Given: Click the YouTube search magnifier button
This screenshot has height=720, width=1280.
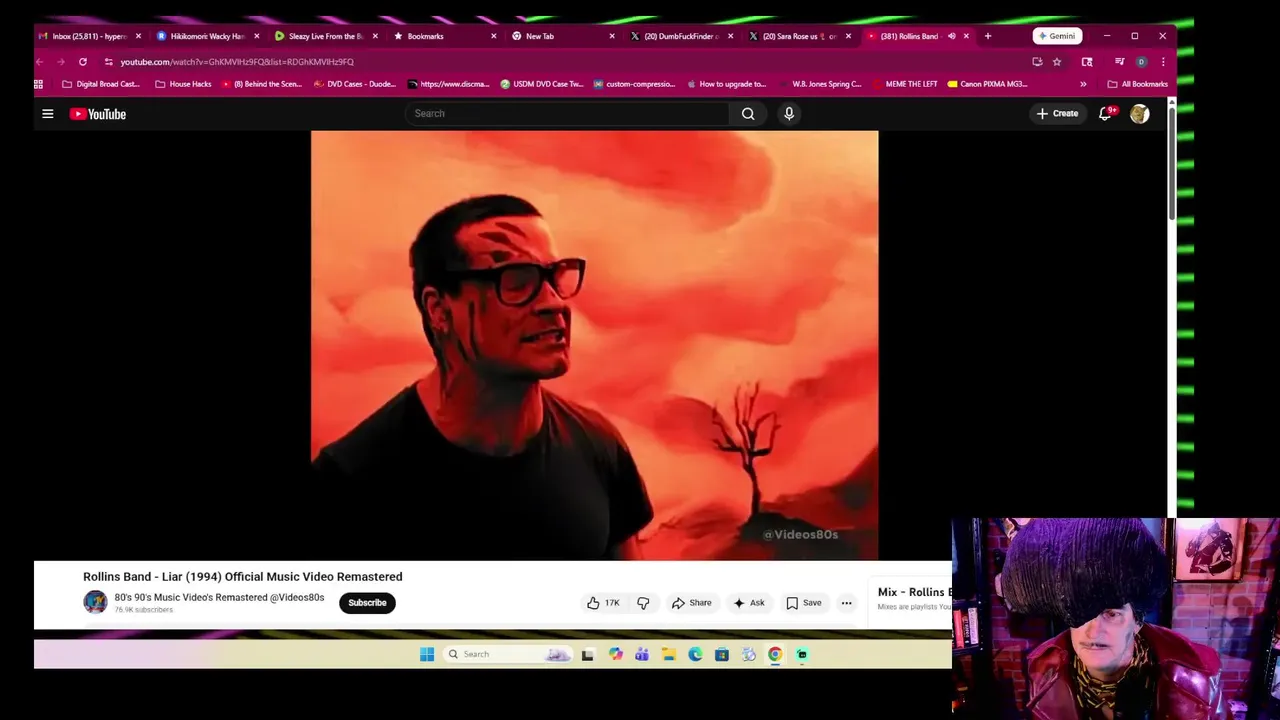Looking at the screenshot, I should click(x=748, y=114).
